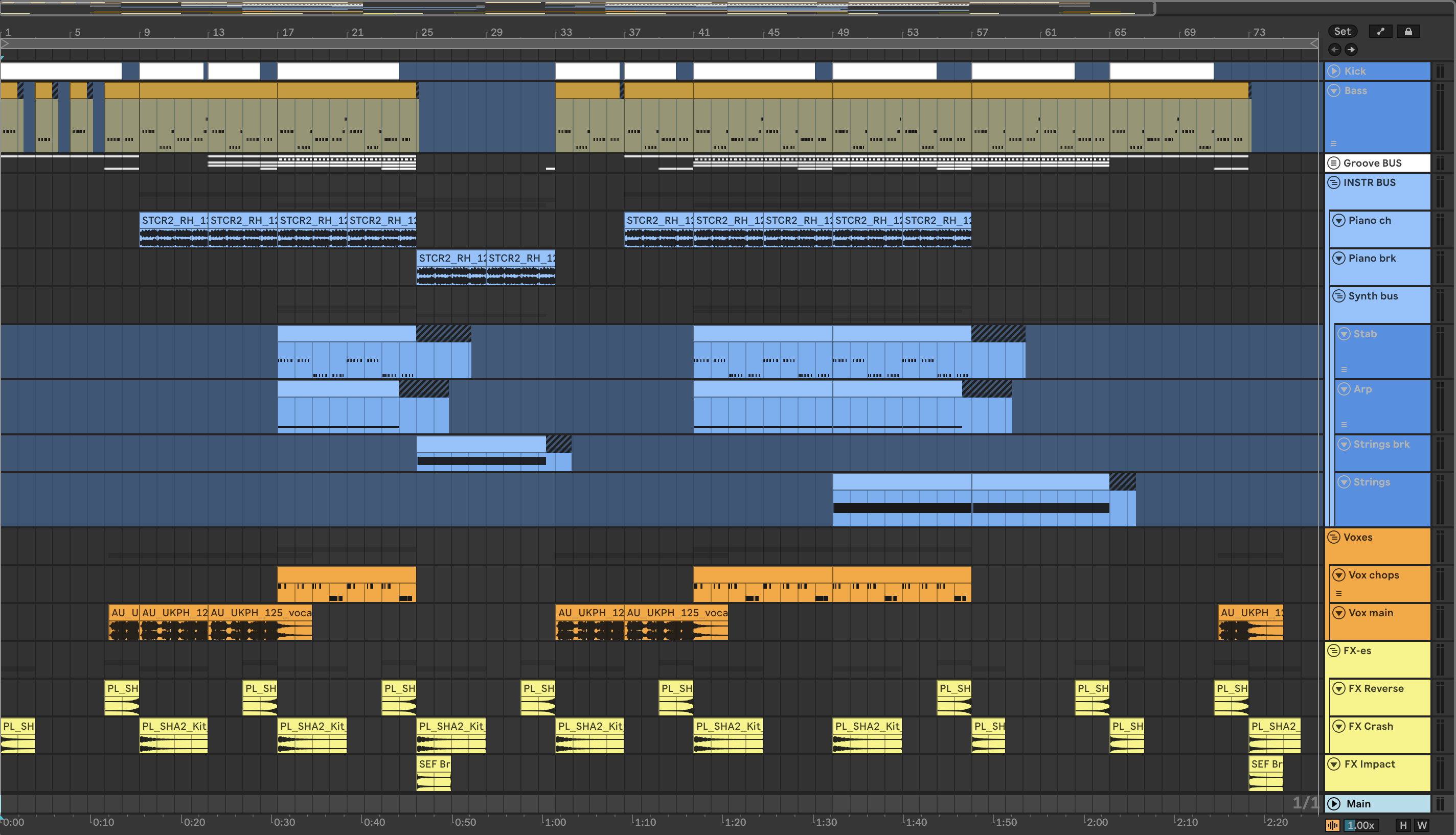This screenshot has height=835, width=1456.
Task: Jump to the previous locator arrow
Action: (1335, 50)
